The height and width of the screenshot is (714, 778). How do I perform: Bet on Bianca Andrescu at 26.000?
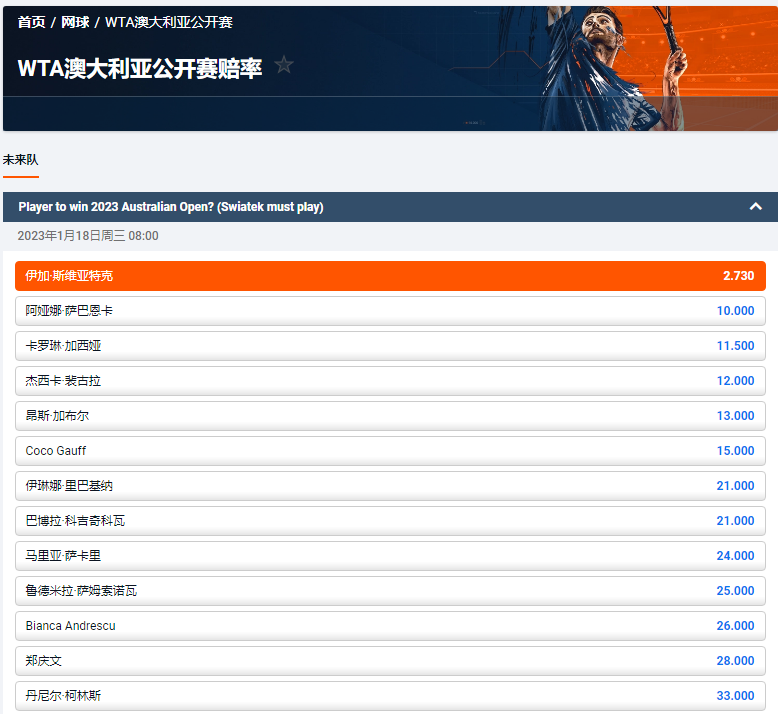tap(390, 626)
